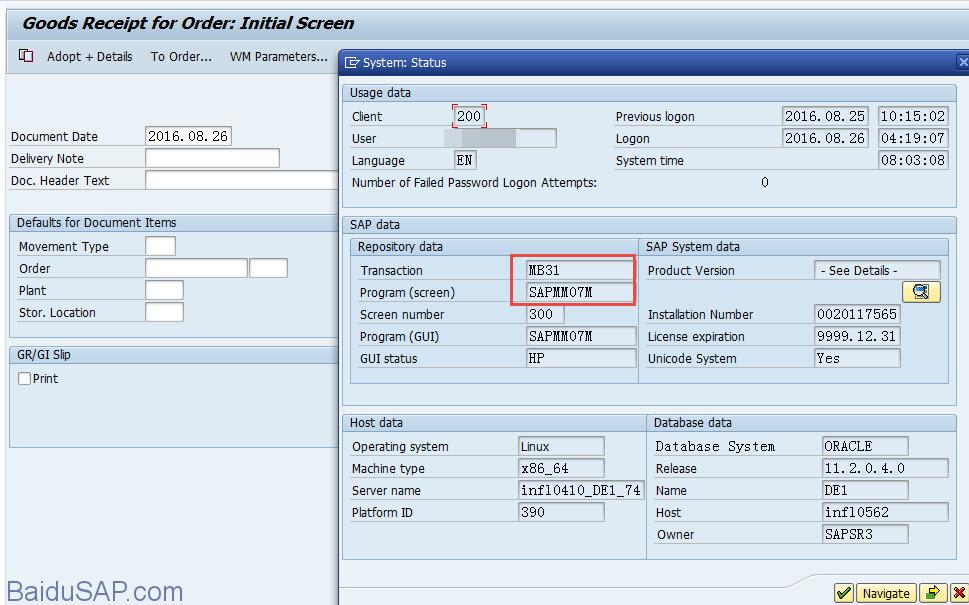
Task: Select the Movement Type input box
Action: pos(160,246)
